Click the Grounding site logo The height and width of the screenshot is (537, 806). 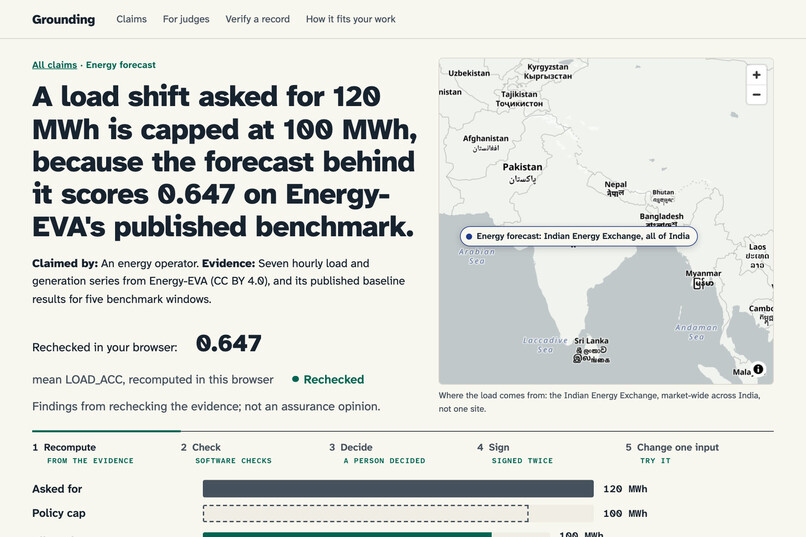[64, 19]
